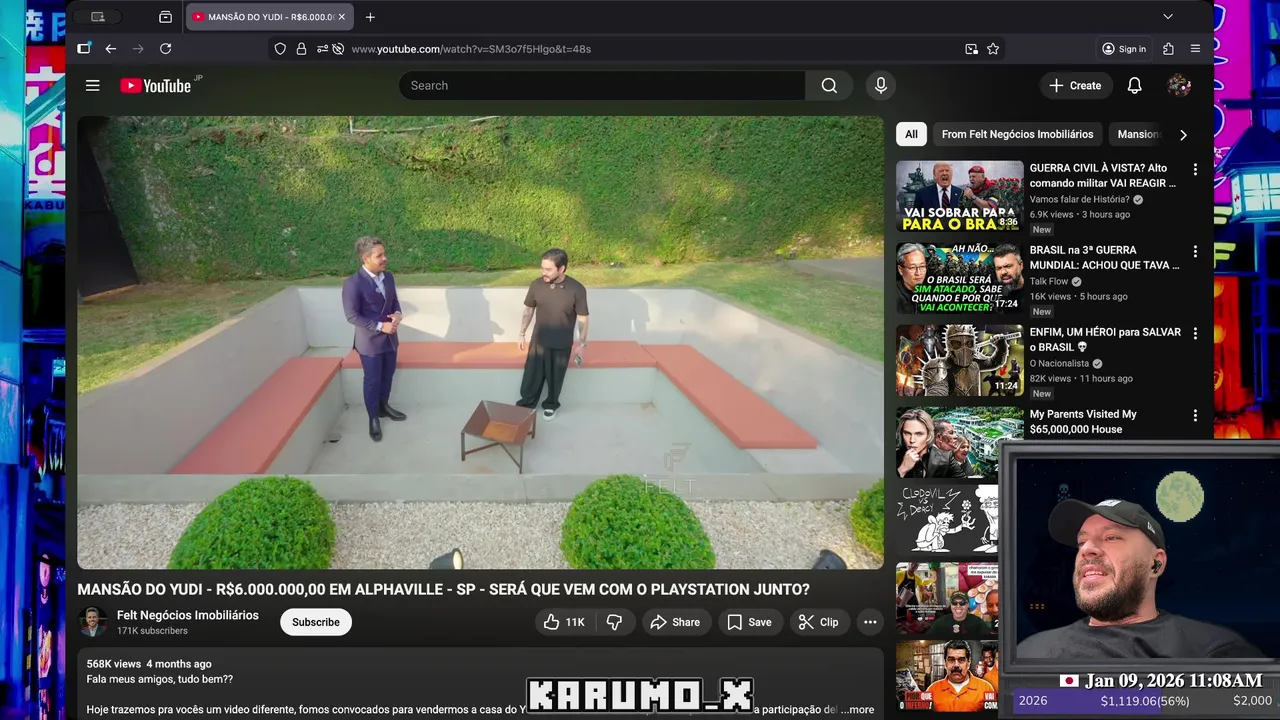Open options for My Parents Visited video
Screen dimensions: 1280x720
tap(1195, 416)
